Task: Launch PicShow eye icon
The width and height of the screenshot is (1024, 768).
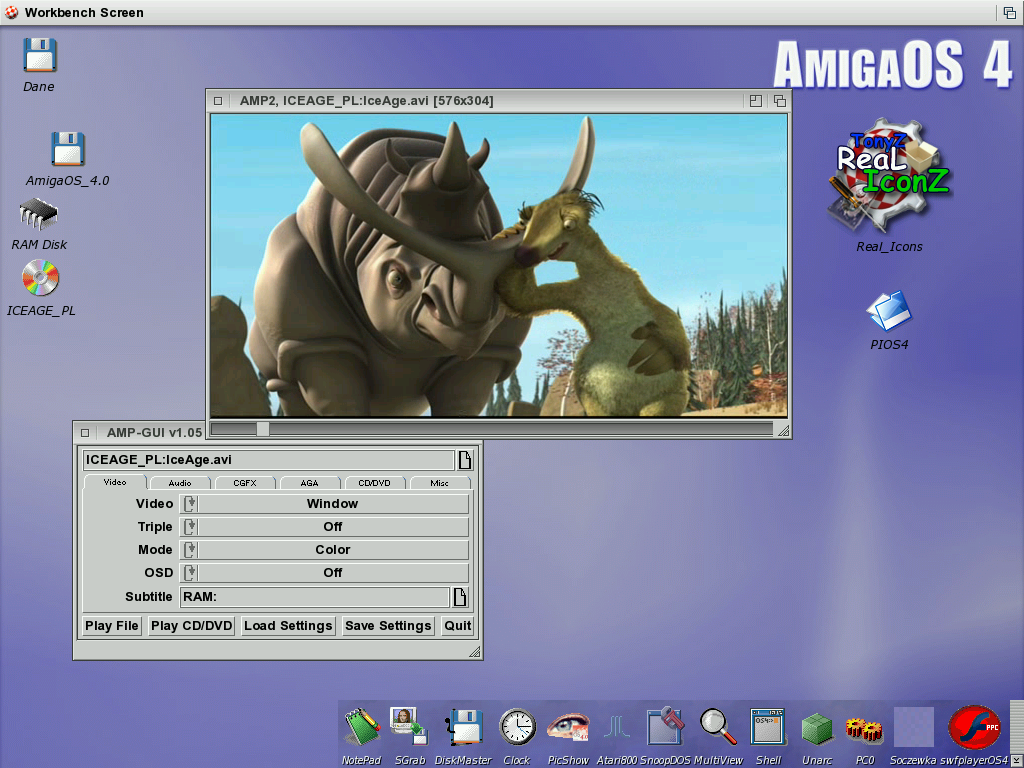Action: click(568, 727)
